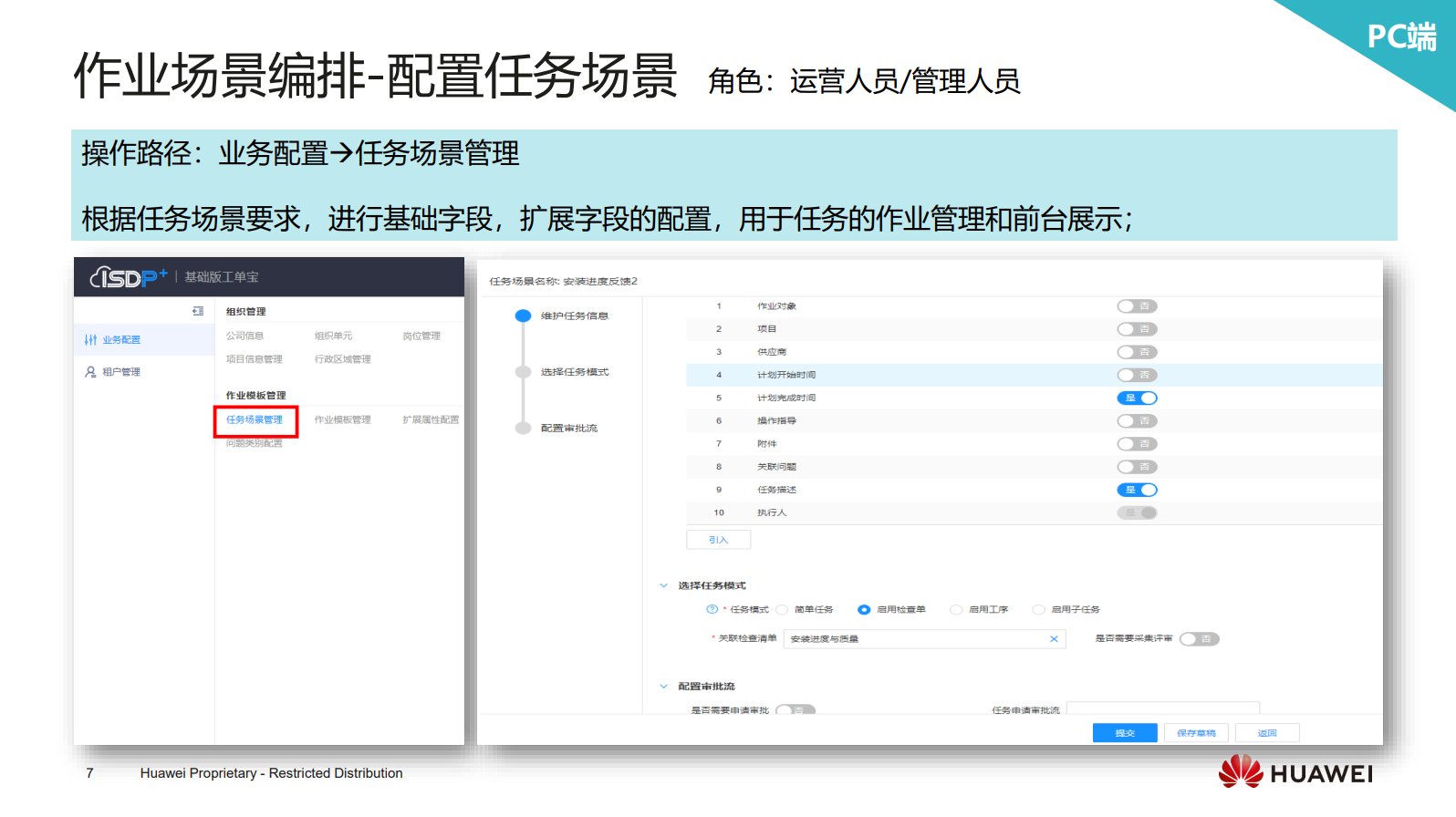
Task: Click the 操作指导 row label
Action: [x=776, y=420]
